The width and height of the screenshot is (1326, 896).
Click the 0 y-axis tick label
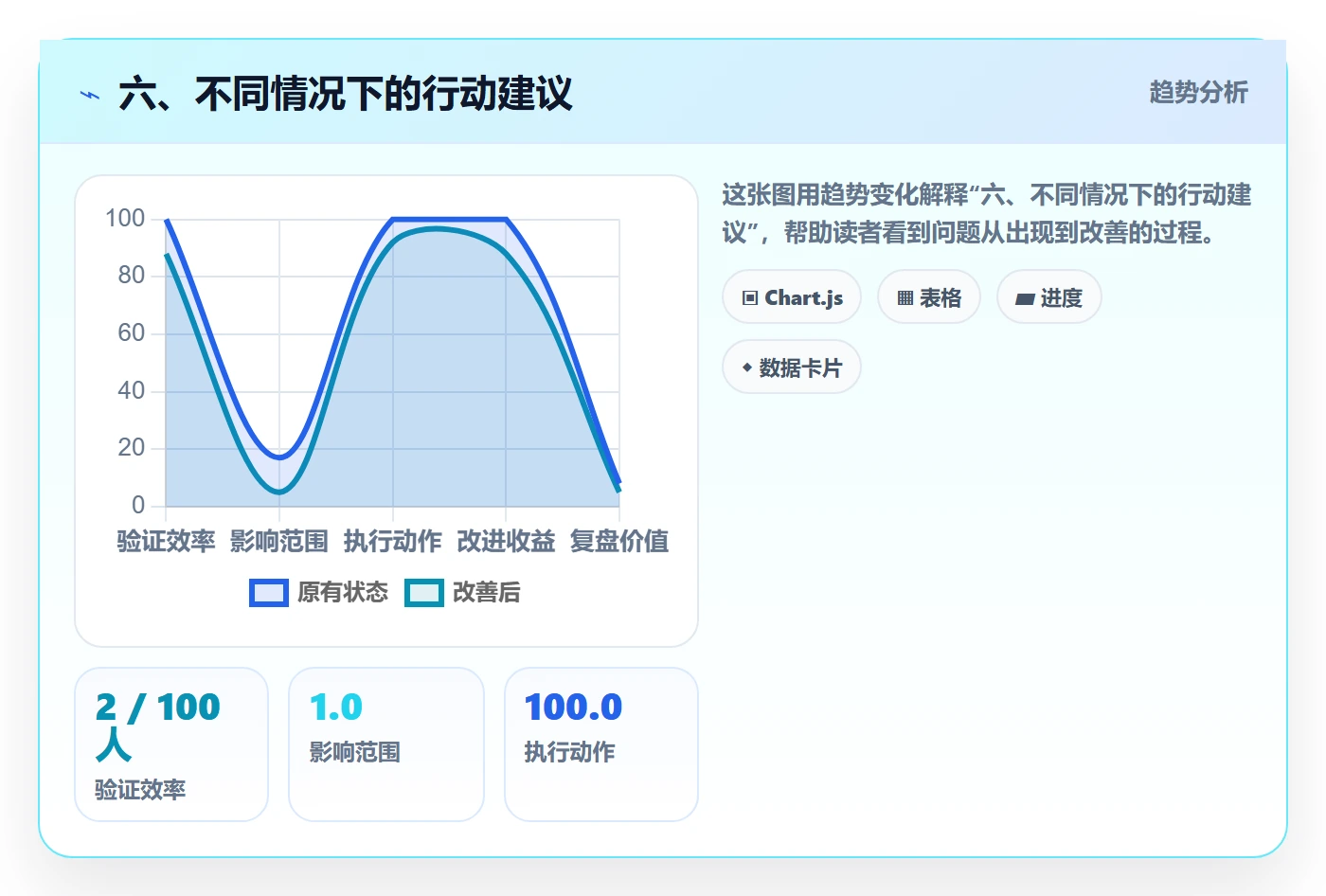point(138,505)
